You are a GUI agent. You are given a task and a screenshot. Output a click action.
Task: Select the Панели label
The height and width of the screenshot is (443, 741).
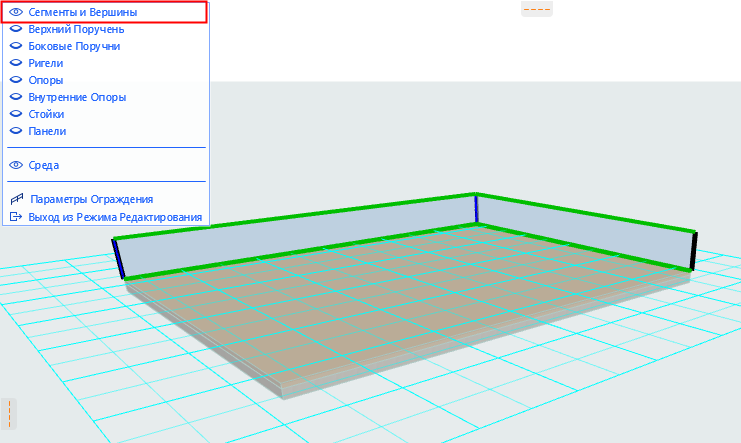(47, 131)
